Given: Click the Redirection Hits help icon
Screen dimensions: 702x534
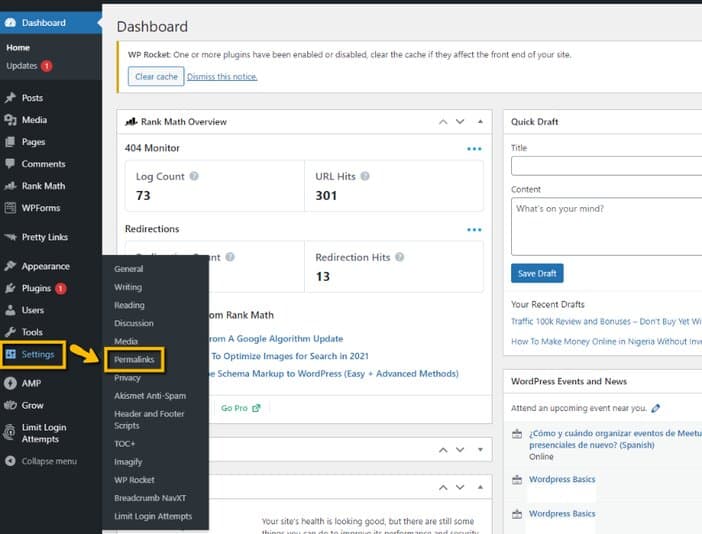Looking at the screenshot, I should click(399, 257).
